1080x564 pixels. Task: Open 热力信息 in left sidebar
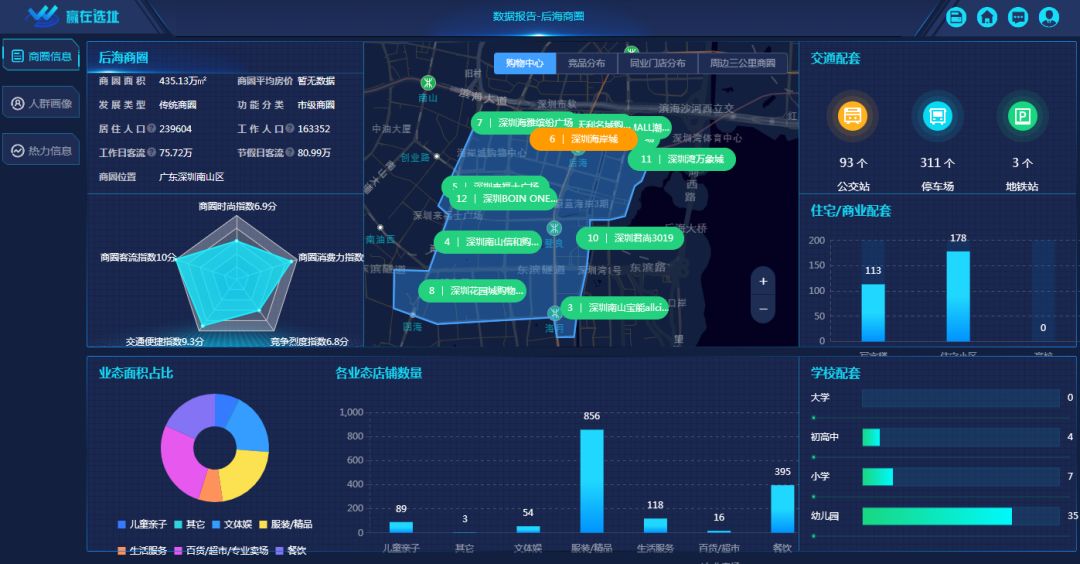point(41,150)
